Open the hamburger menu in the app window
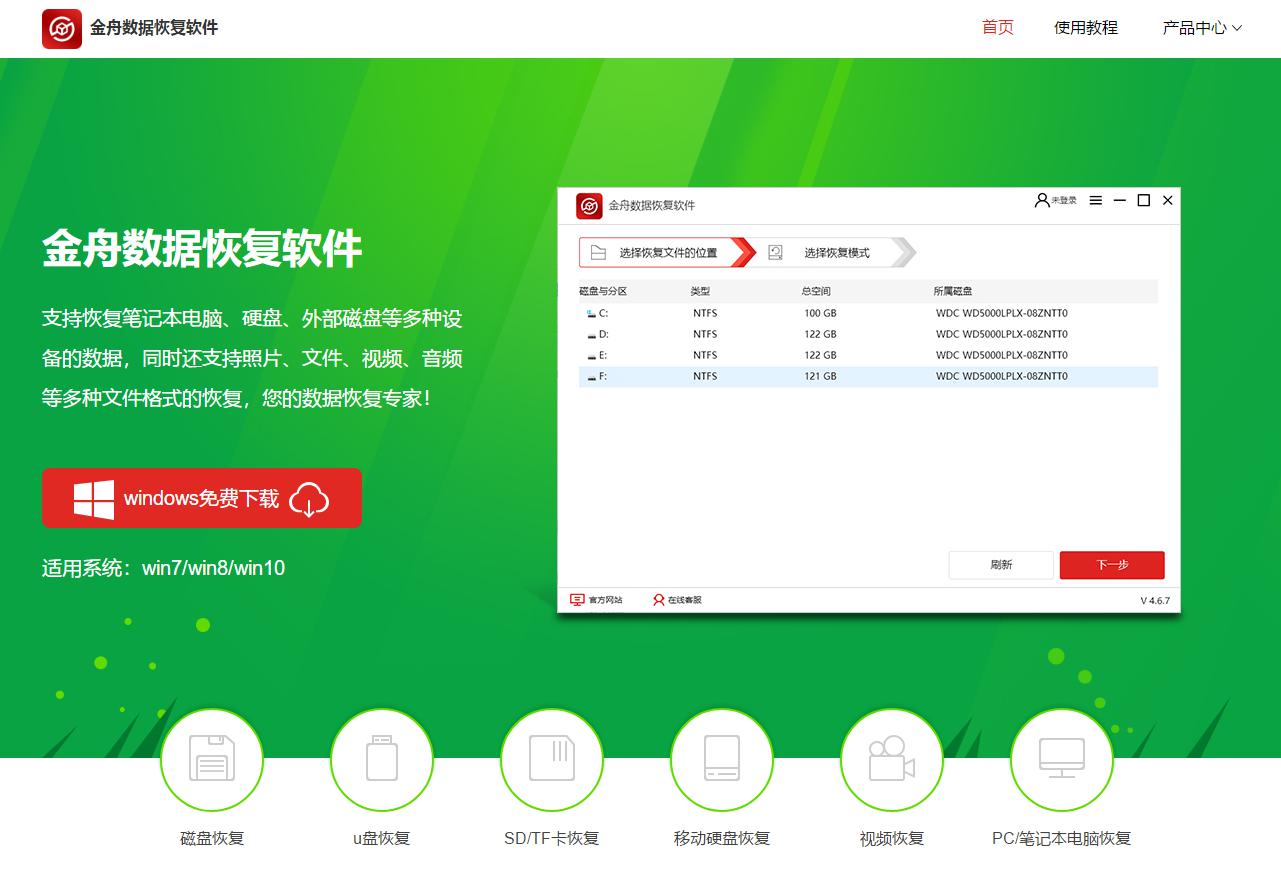 [x=1096, y=201]
